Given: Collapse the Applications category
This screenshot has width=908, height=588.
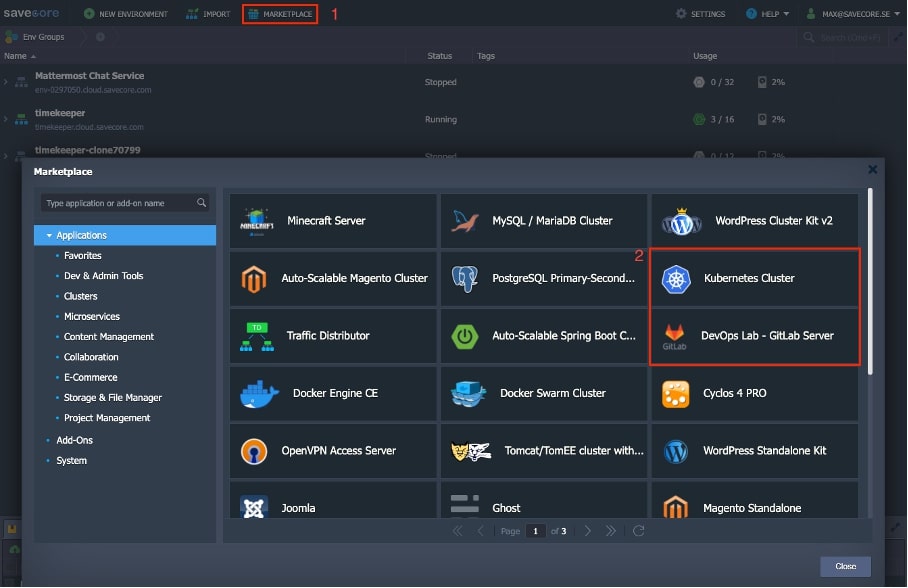Looking at the screenshot, I should point(48,236).
